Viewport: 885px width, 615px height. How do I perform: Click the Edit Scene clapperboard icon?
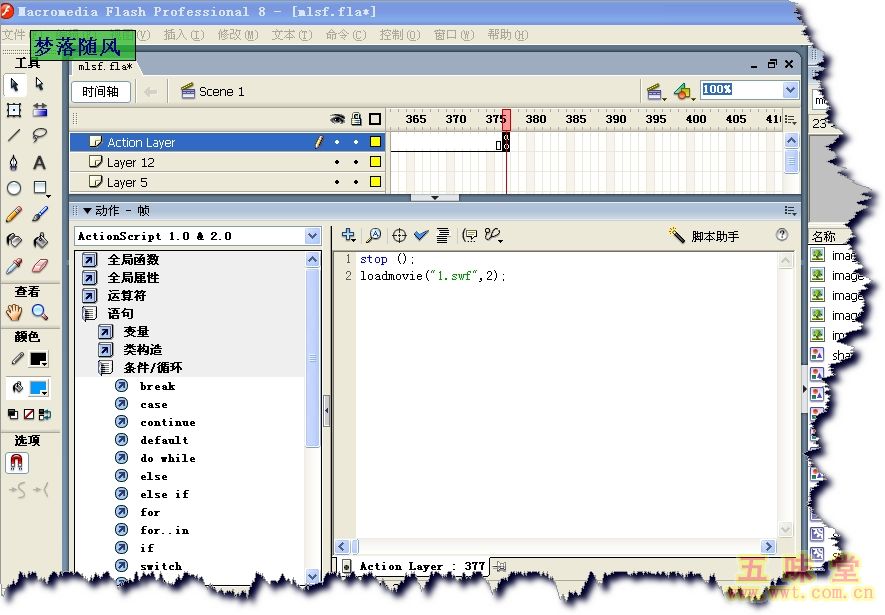point(656,91)
